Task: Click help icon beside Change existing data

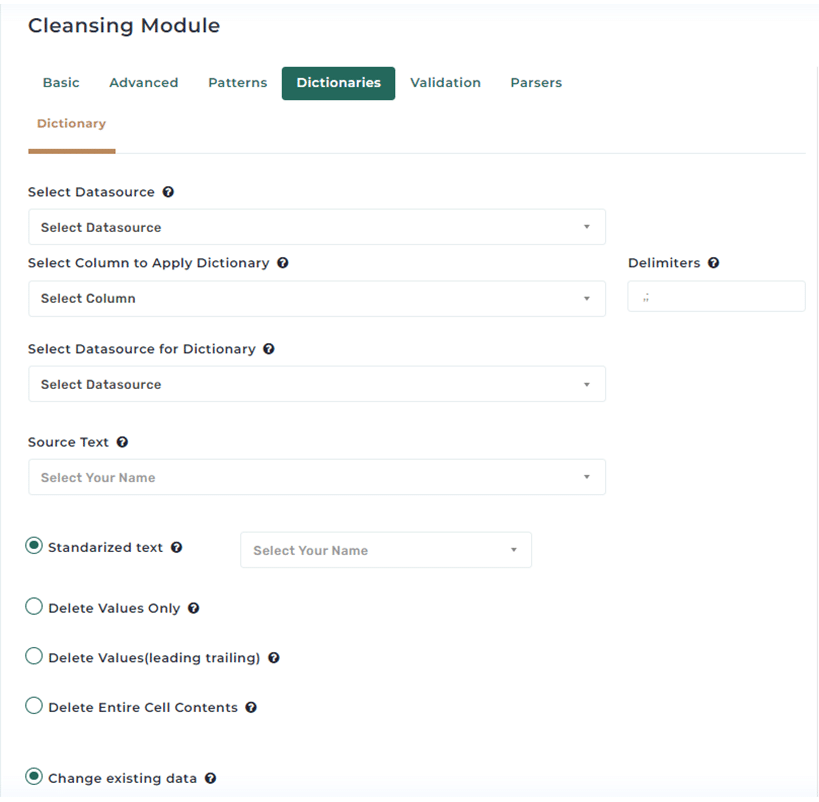Action: [x=210, y=778]
